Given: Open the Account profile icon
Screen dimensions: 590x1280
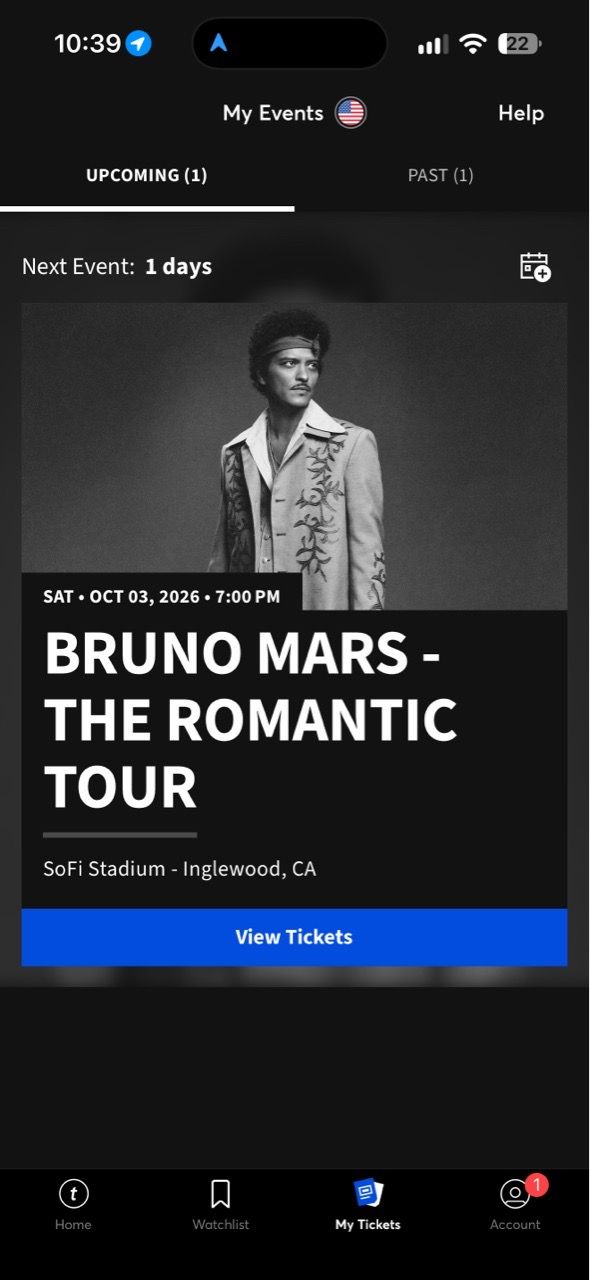Looking at the screenshot, I should click(515, 1194).
